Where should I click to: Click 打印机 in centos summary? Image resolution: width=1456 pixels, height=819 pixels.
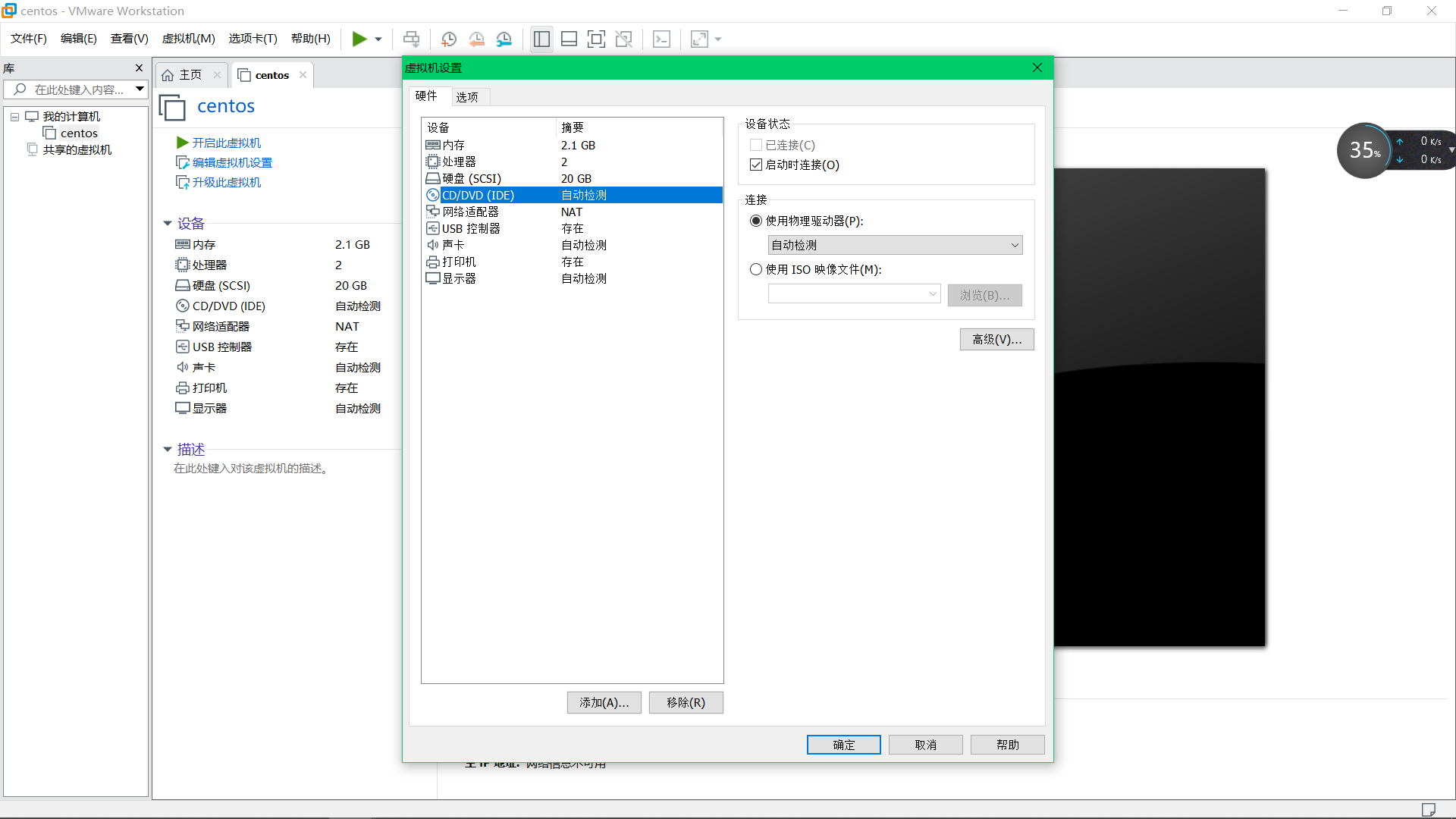coord(209,388)
